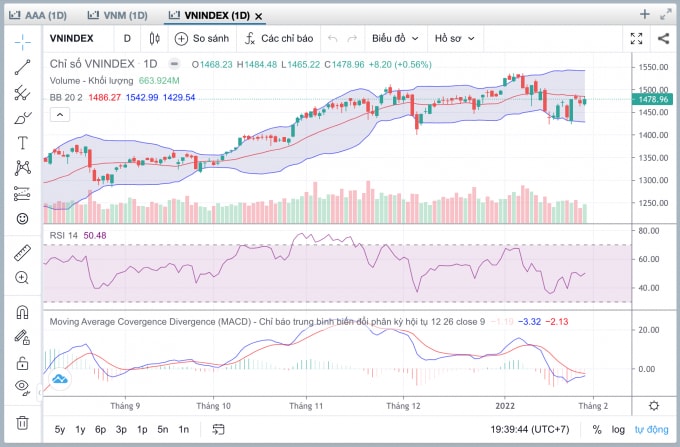The image size is (680, 447).
Task: Toggle stay in drawing mode pencil-lock
Action: (x=23, y=337)
